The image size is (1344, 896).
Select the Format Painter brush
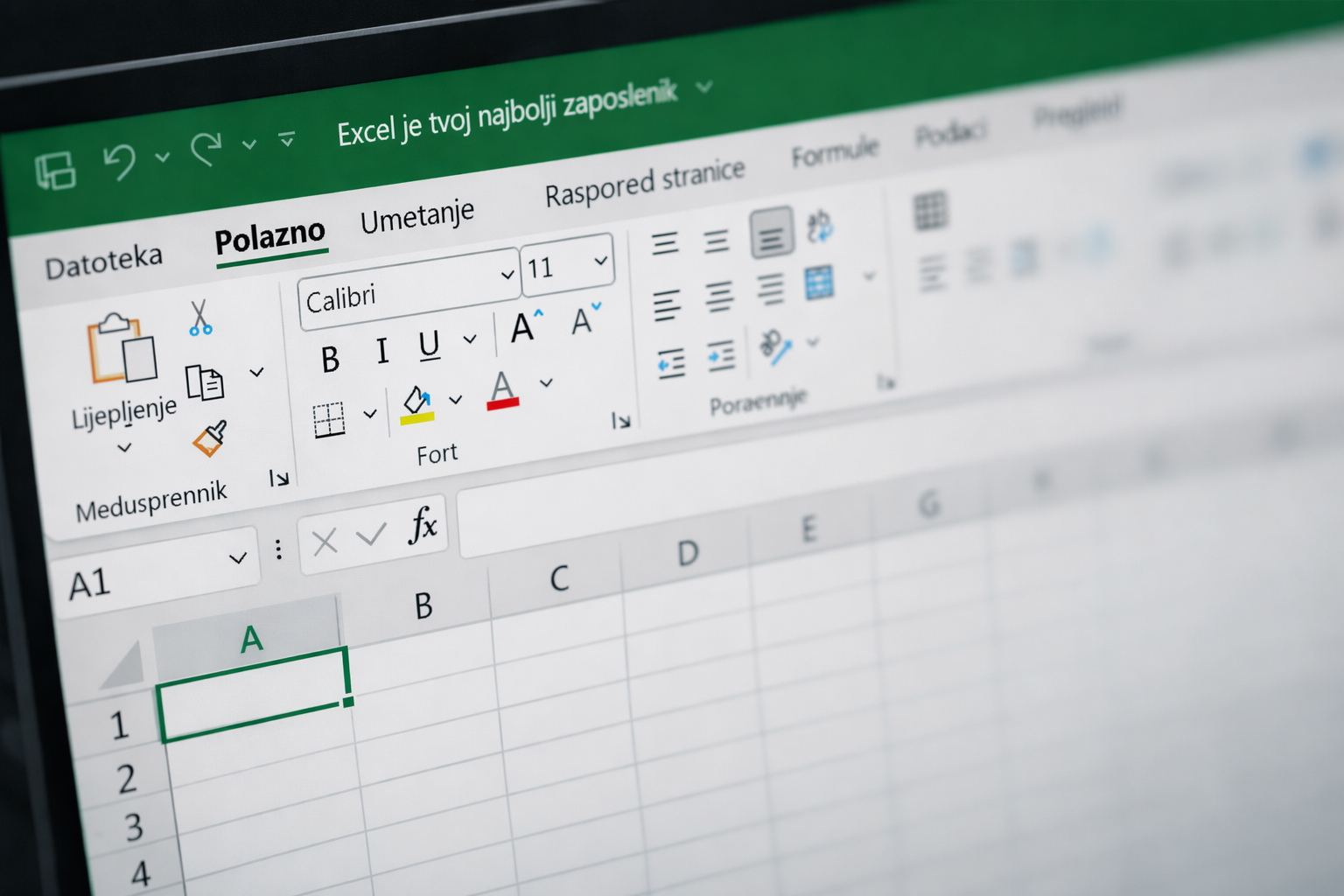(x=210, y=438)
